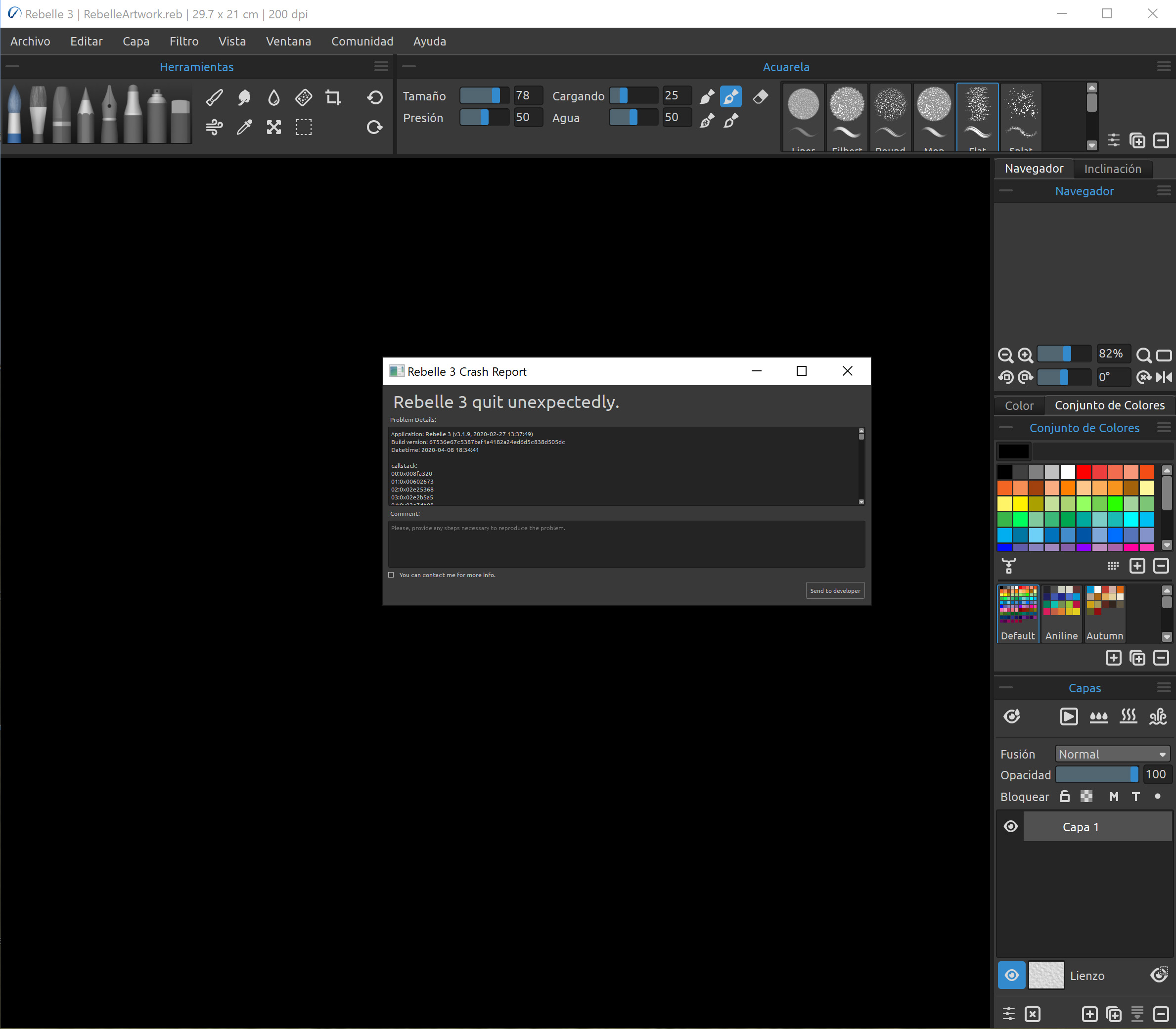Pick the red color swatch
Viewport: 1176px width, 1029px height.
[1084, 472]
